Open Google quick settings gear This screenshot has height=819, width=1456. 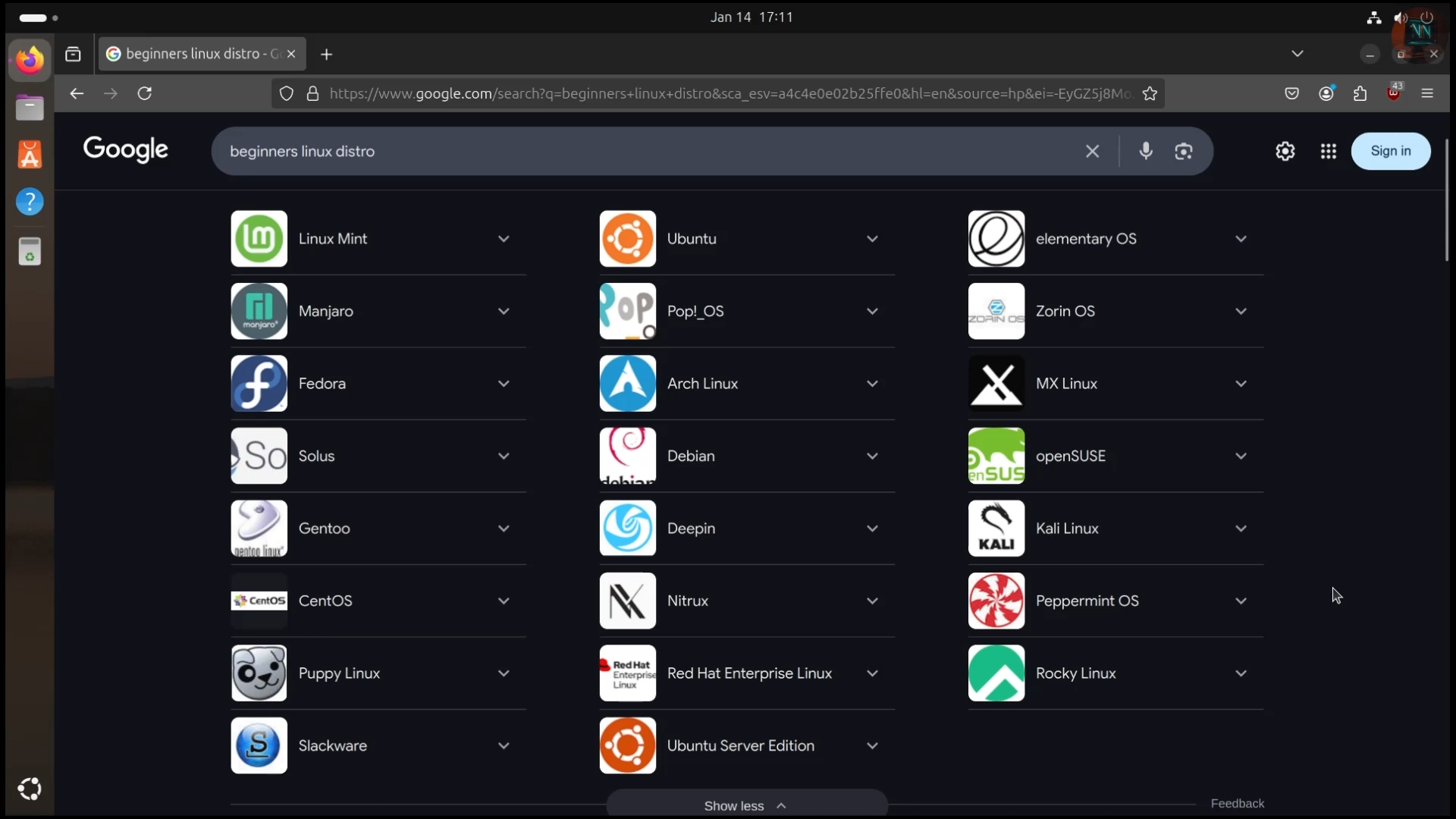[x=1285, y=151]
